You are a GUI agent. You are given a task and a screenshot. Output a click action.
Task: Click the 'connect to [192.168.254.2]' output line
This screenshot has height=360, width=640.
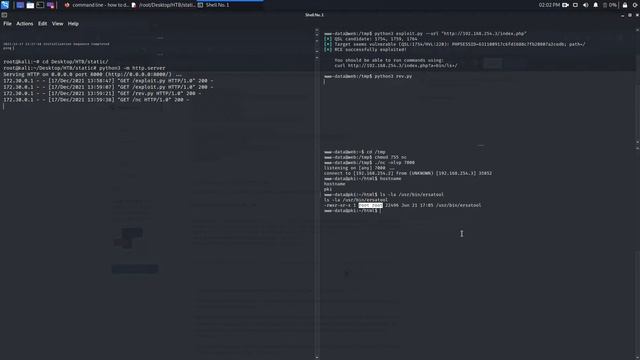point(408,173)
